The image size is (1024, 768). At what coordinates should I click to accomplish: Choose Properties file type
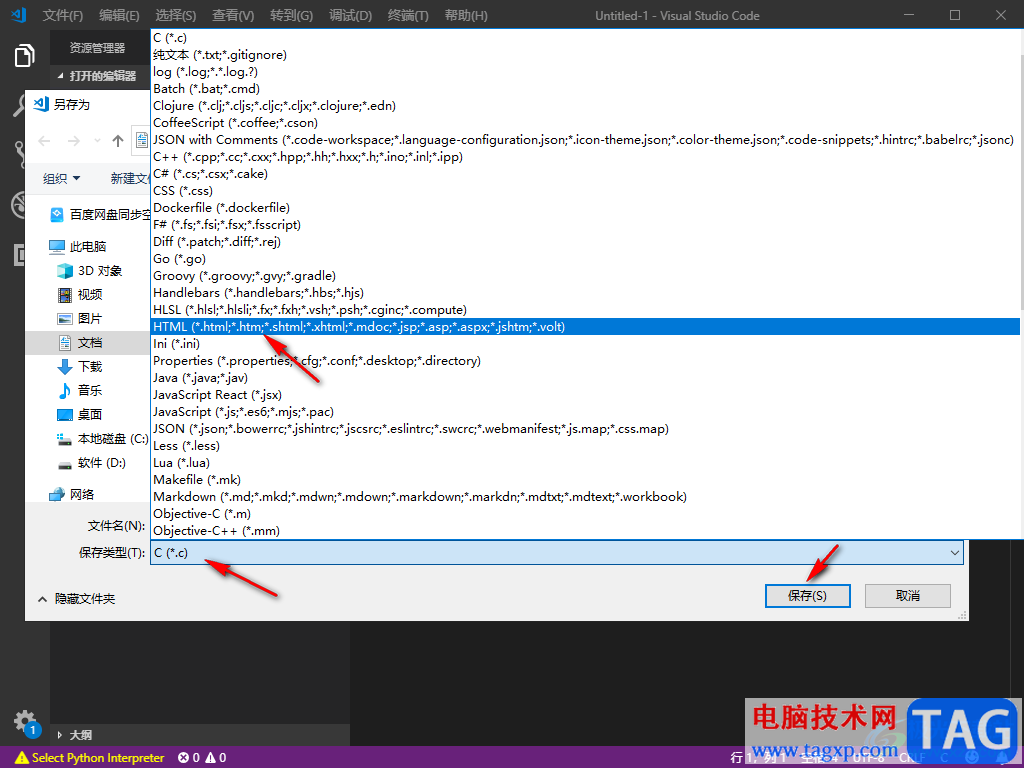point(585,360)
